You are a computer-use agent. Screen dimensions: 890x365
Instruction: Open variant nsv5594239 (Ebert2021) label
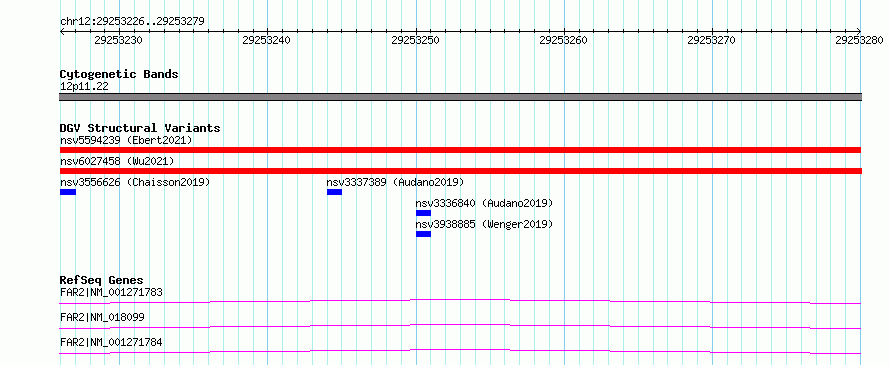point(126,140)
